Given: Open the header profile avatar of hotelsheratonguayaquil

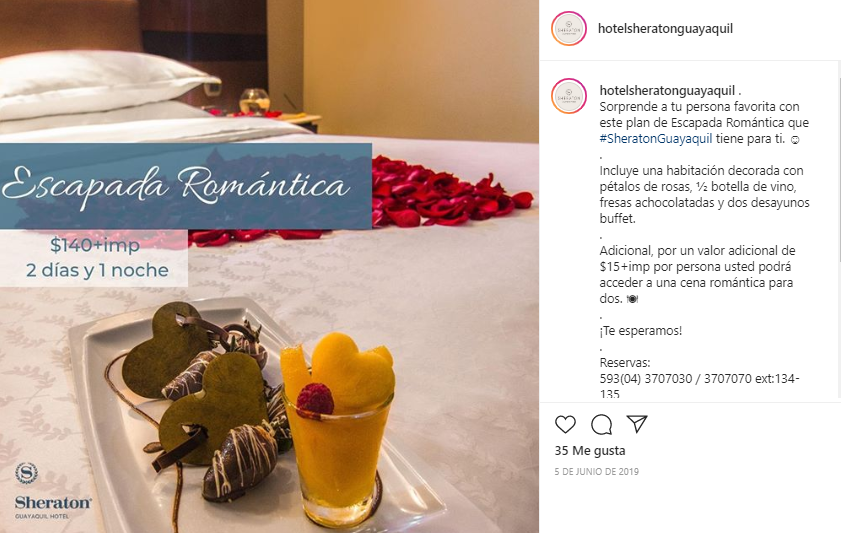Looking at the screenshot, I should tap(569, 28).
